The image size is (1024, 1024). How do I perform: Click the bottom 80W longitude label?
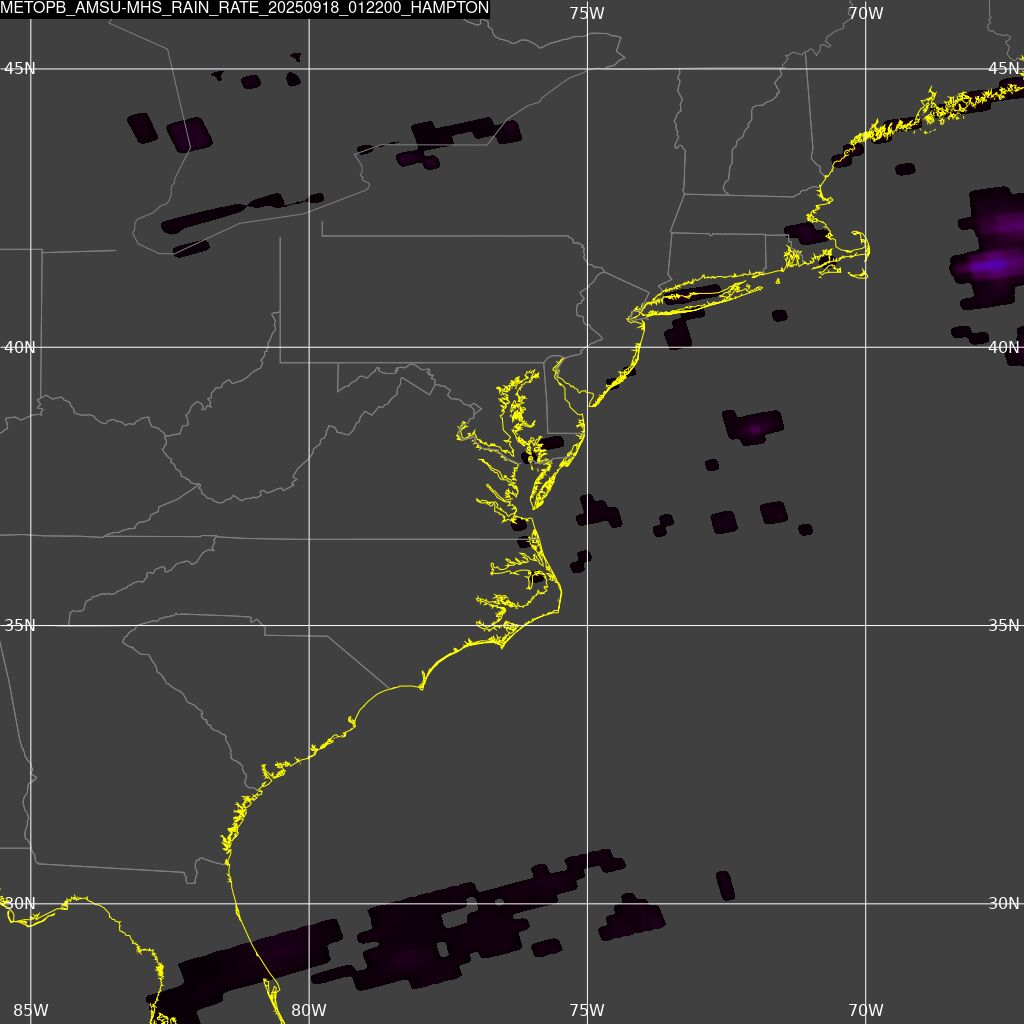(309, 1010)
